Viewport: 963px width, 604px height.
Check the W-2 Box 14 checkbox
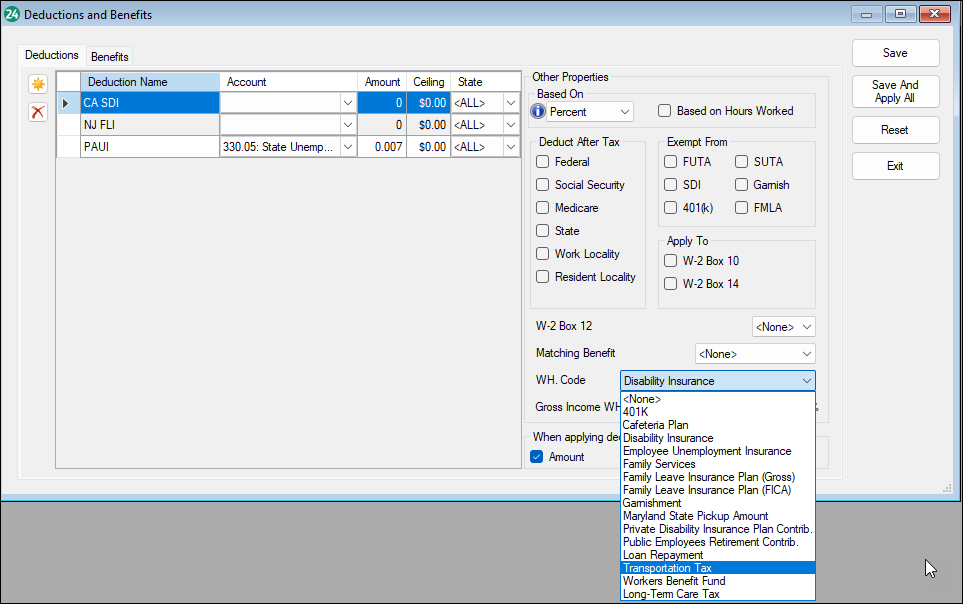click(x=671, y=284)
